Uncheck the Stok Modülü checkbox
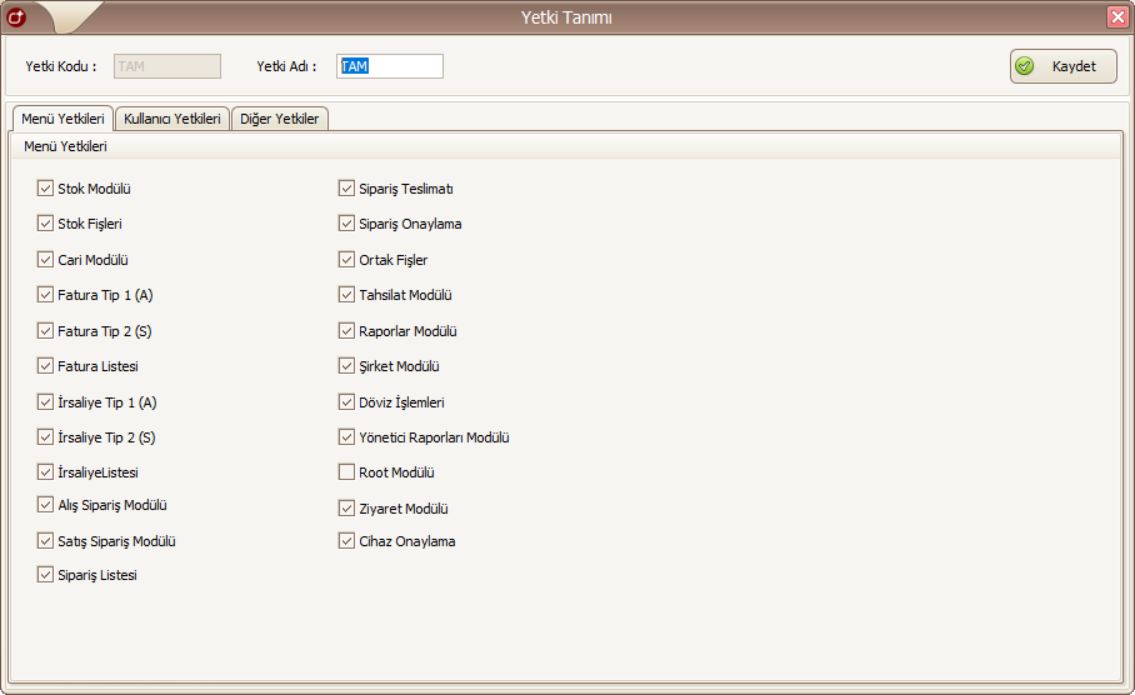1135x695 pixels. [x=44, y=188]
